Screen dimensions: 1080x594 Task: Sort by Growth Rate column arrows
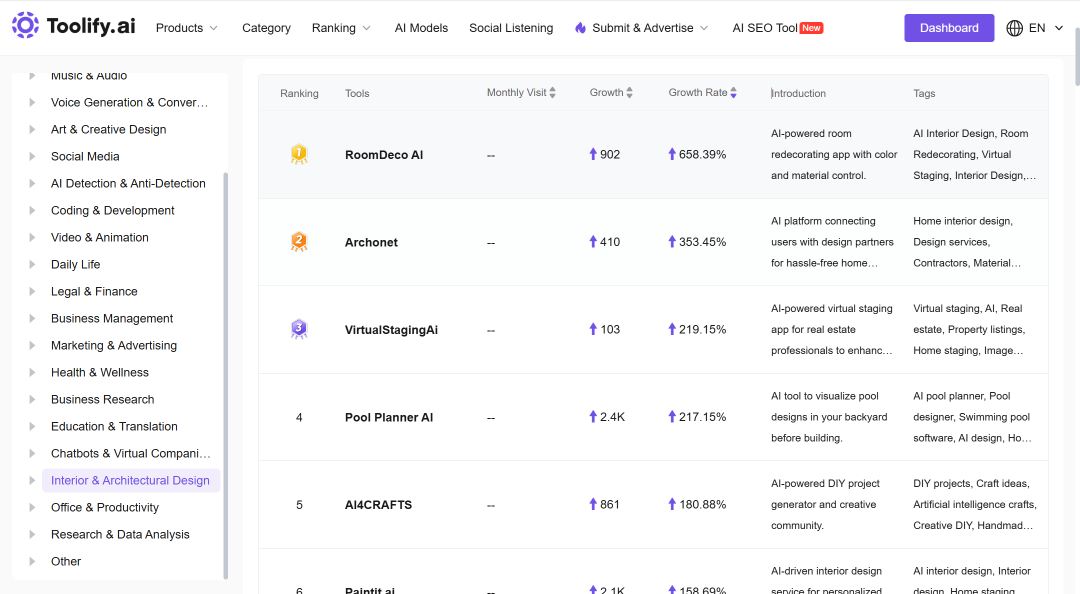(734, 92)
